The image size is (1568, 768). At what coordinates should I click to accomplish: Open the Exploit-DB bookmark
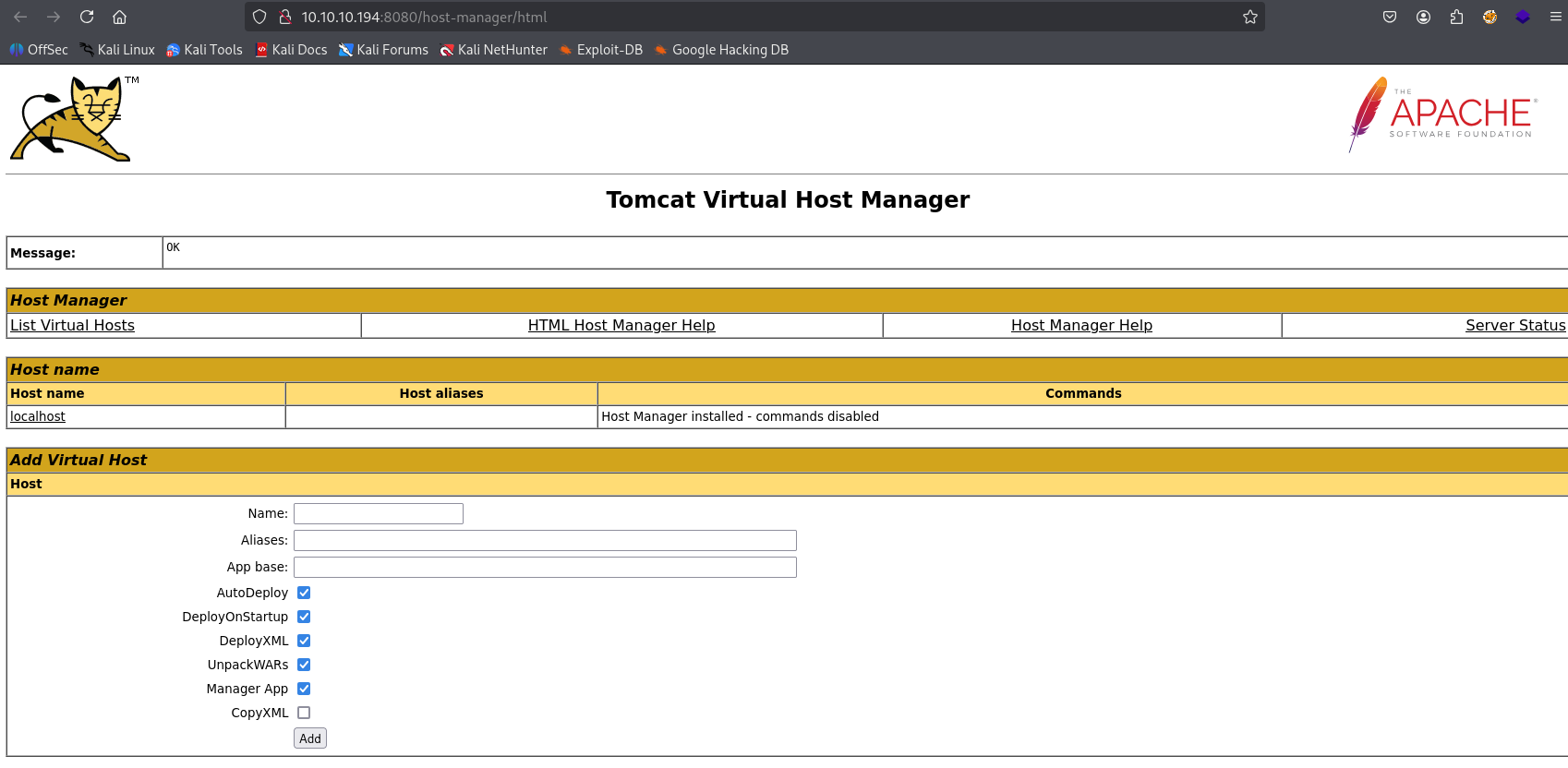pos(600,50)
